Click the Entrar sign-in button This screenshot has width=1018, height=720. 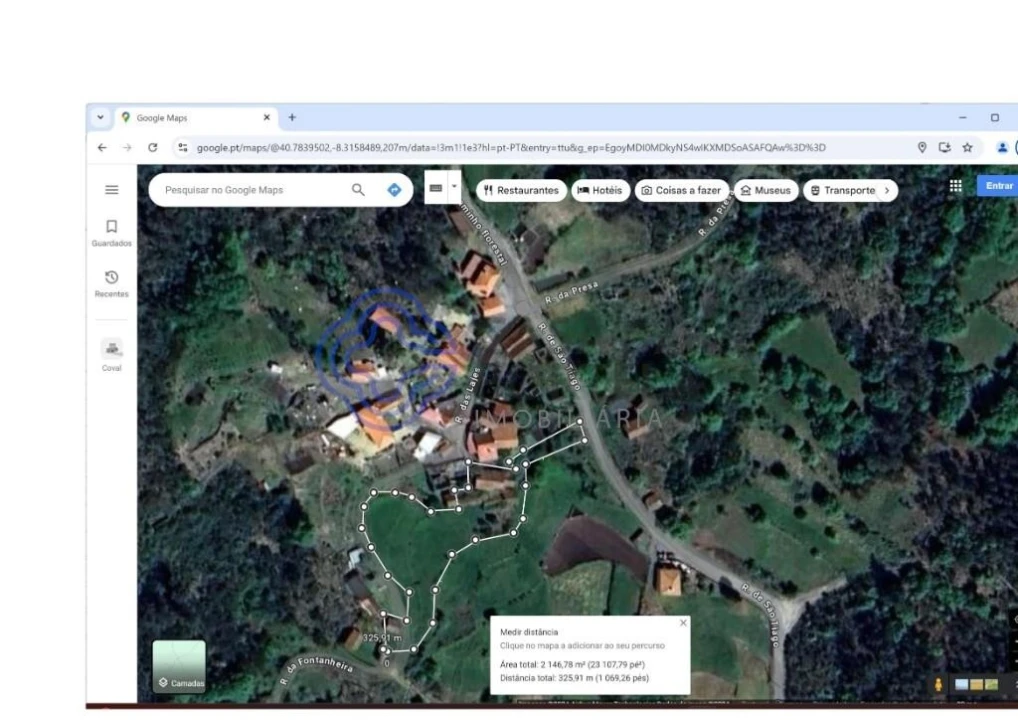click(998, 186)
